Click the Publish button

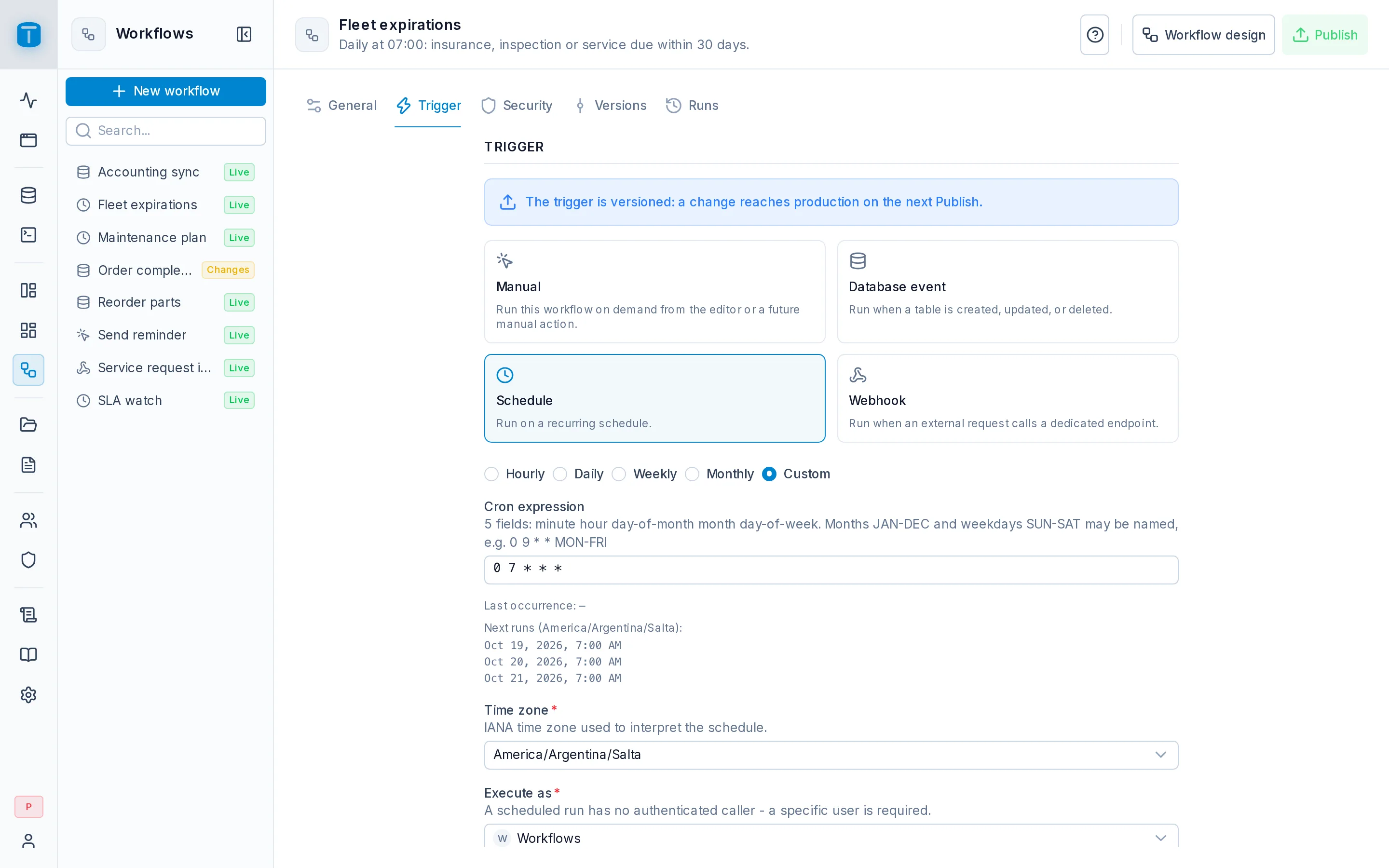(x=1324, y=34)
